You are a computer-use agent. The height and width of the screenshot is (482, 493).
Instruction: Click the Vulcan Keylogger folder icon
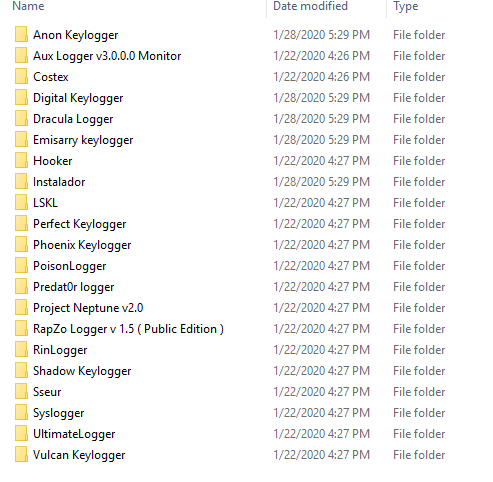(21, 455)
